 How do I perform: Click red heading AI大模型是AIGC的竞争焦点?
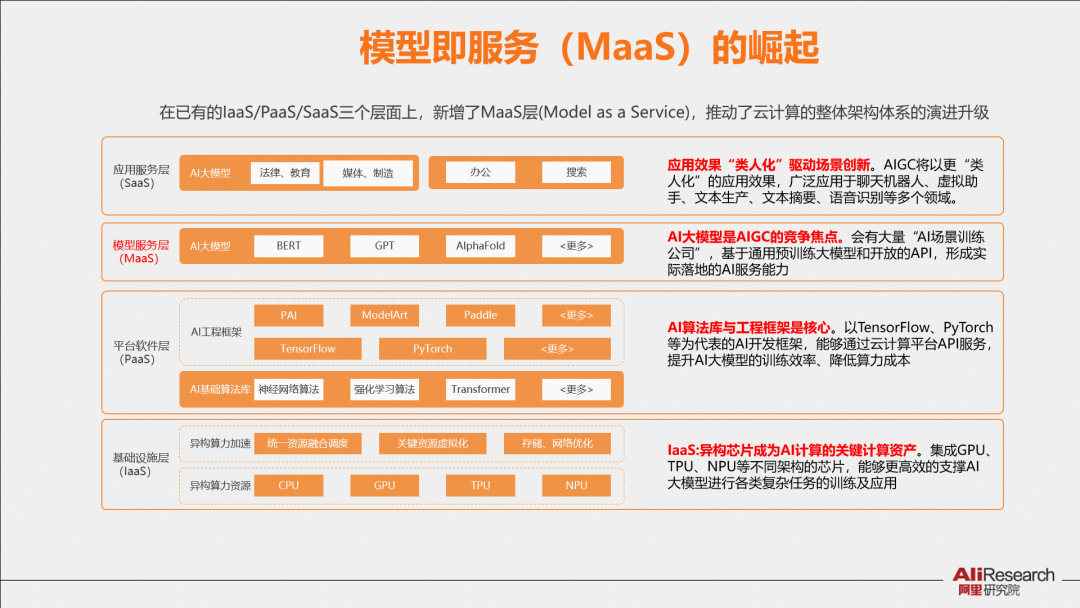(x=756, y=237)
